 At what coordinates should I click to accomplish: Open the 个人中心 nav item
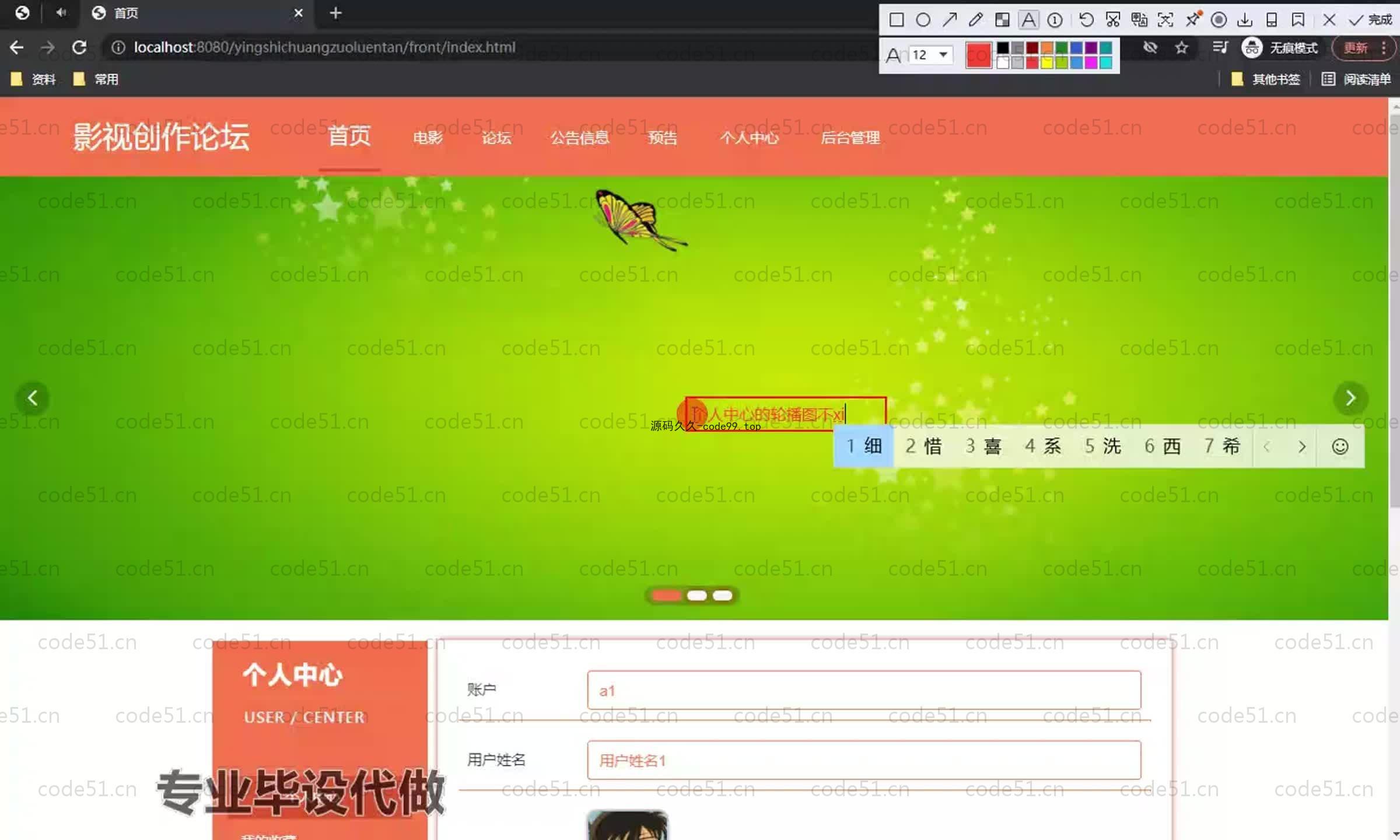750,138
